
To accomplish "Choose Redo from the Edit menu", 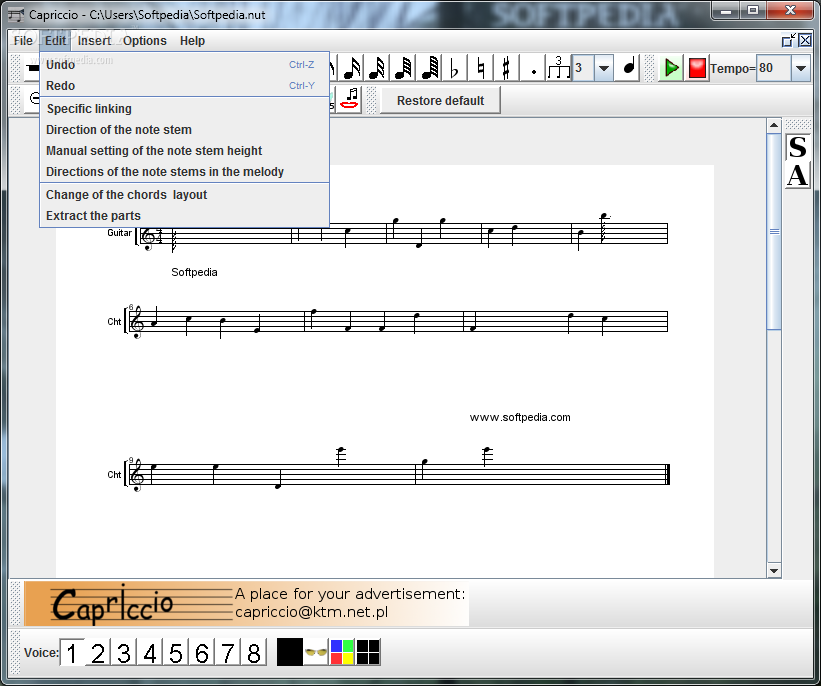I will point(184,86).
